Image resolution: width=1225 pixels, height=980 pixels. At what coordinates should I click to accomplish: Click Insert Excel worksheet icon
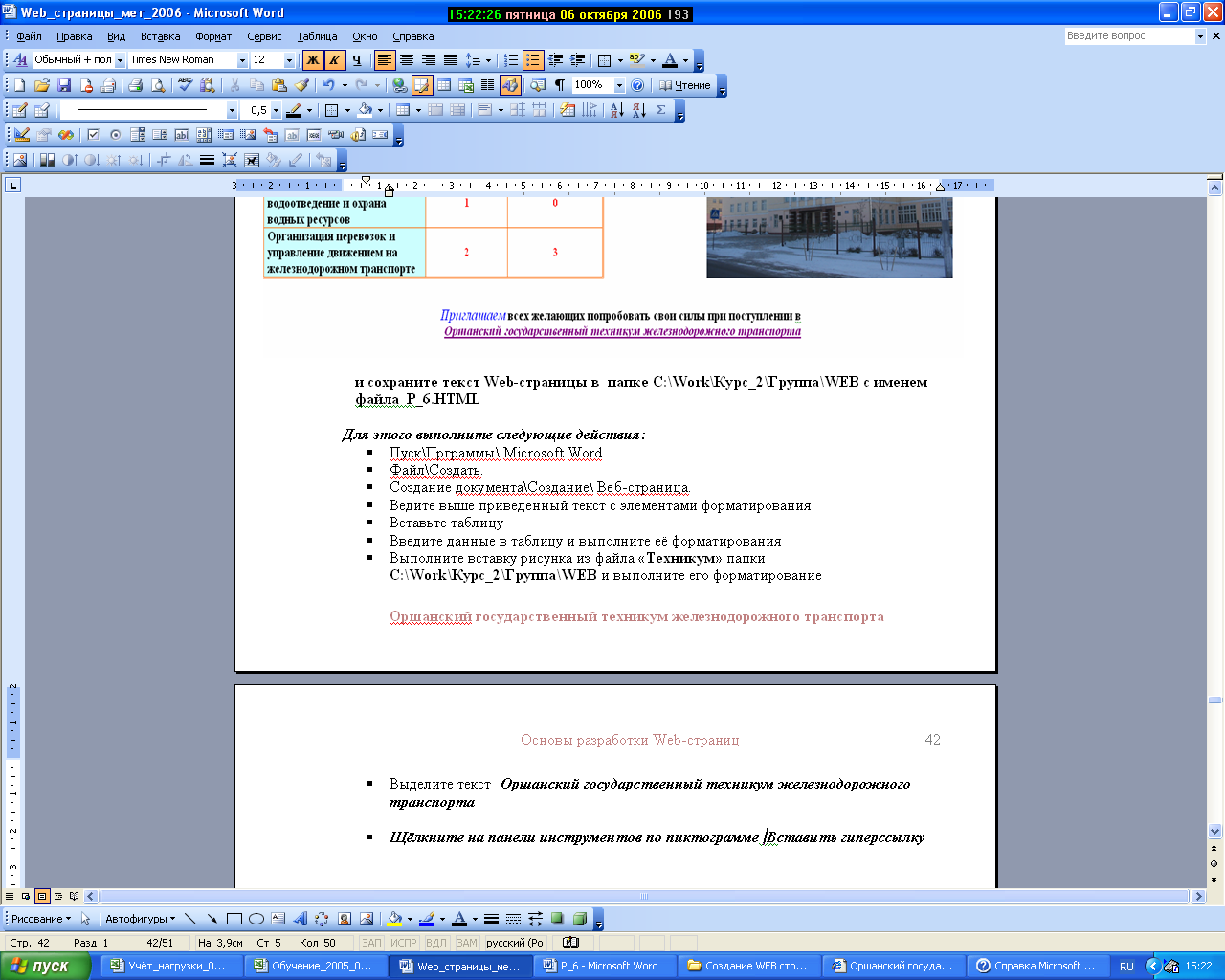(x=466, y=85)
